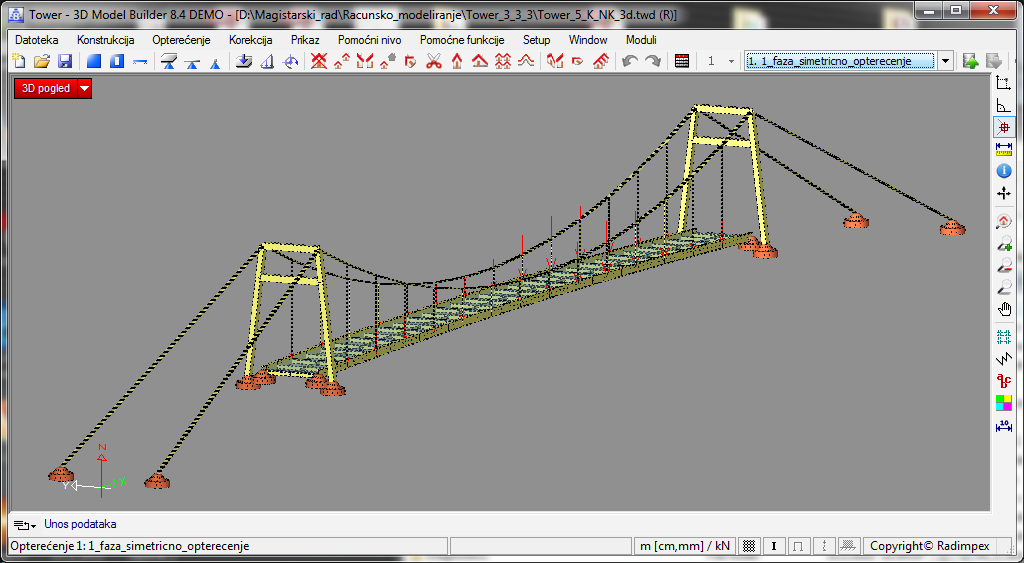Click the Unos podataka label
The width and height of the screenshot is (1024, 563).
point(80,524)
